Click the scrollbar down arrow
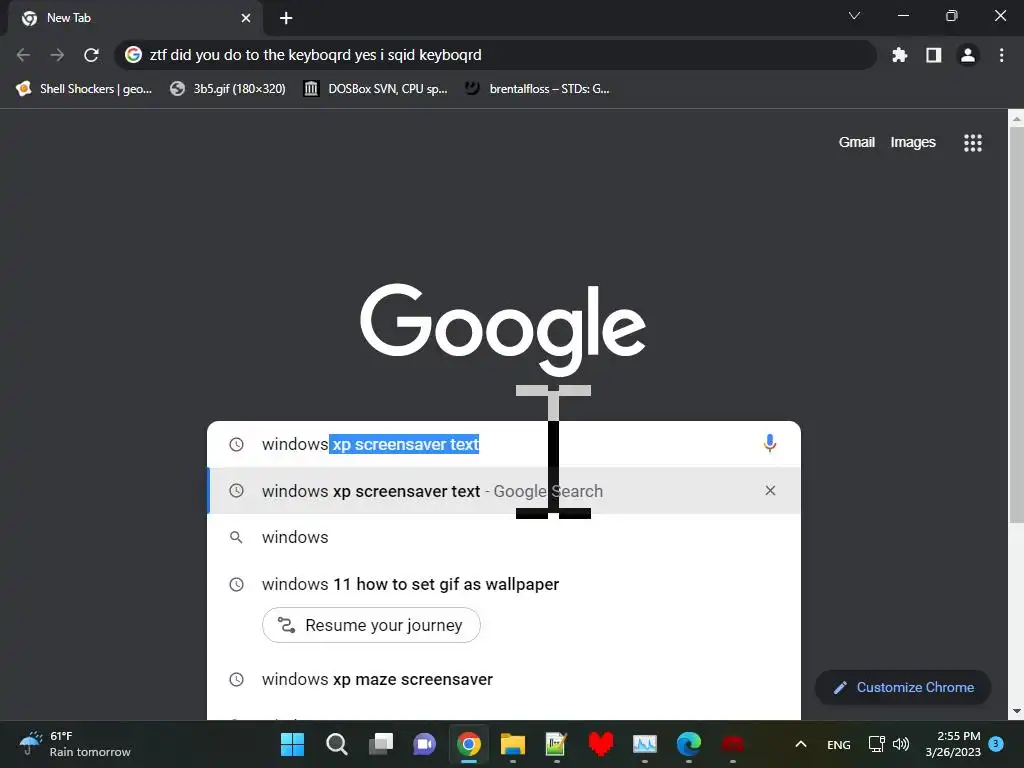1024x768 pixels. tap(1016, 711)
